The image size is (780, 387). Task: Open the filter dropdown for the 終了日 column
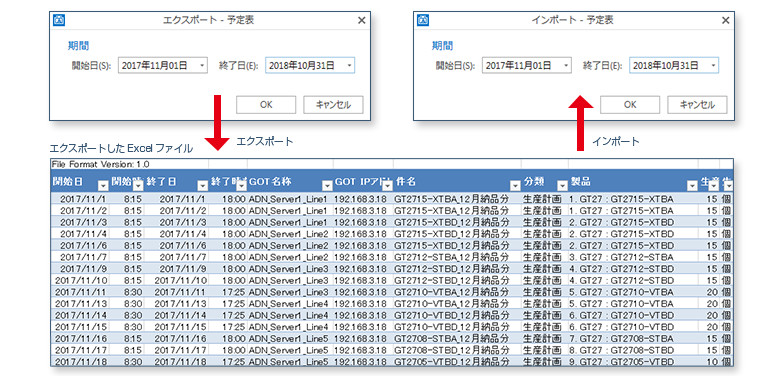coord(202,186)
